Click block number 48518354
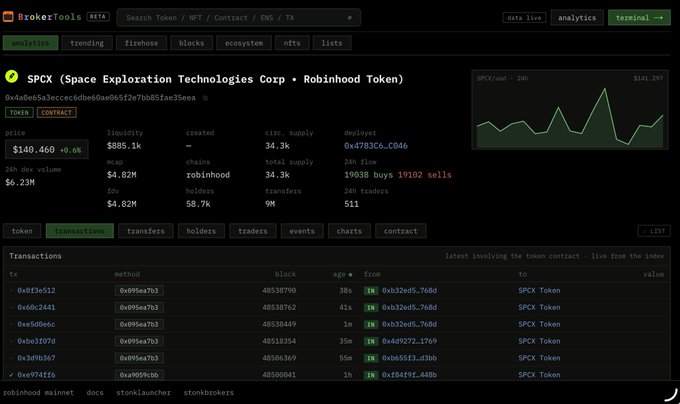This screenshot has width=680, height=404. click(279, 342)
